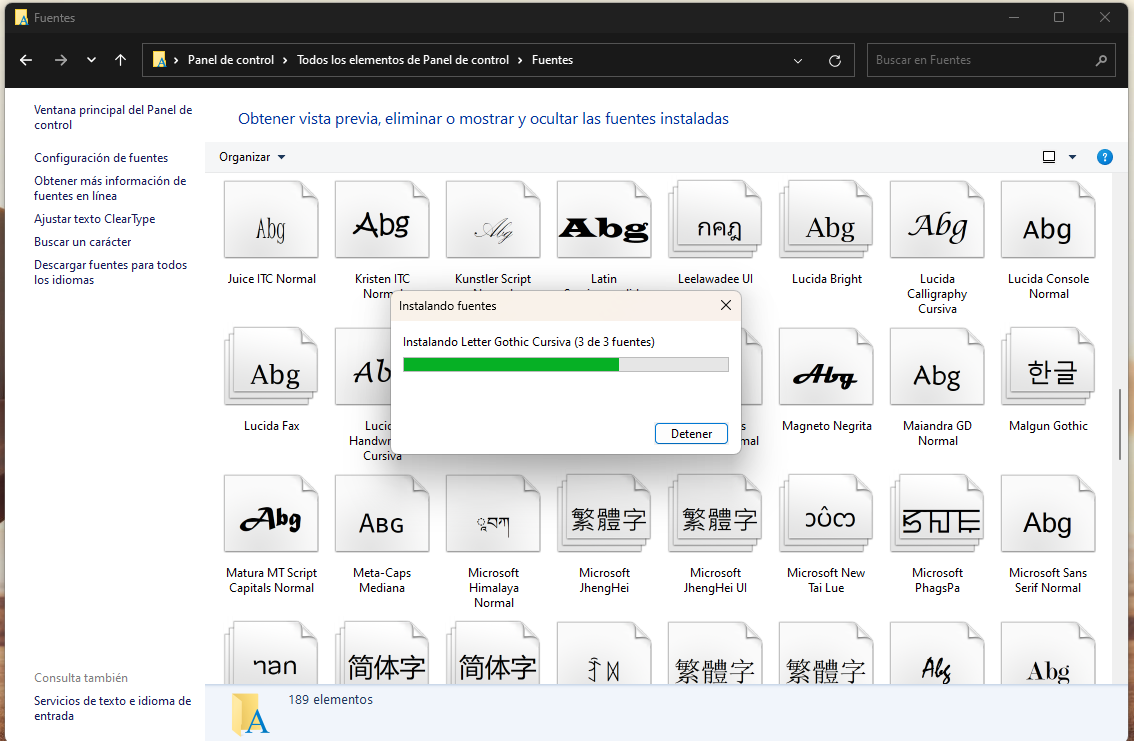
Task: Open the recent locations dropdown
Action: pyautogui.click(x=91, y=60)
